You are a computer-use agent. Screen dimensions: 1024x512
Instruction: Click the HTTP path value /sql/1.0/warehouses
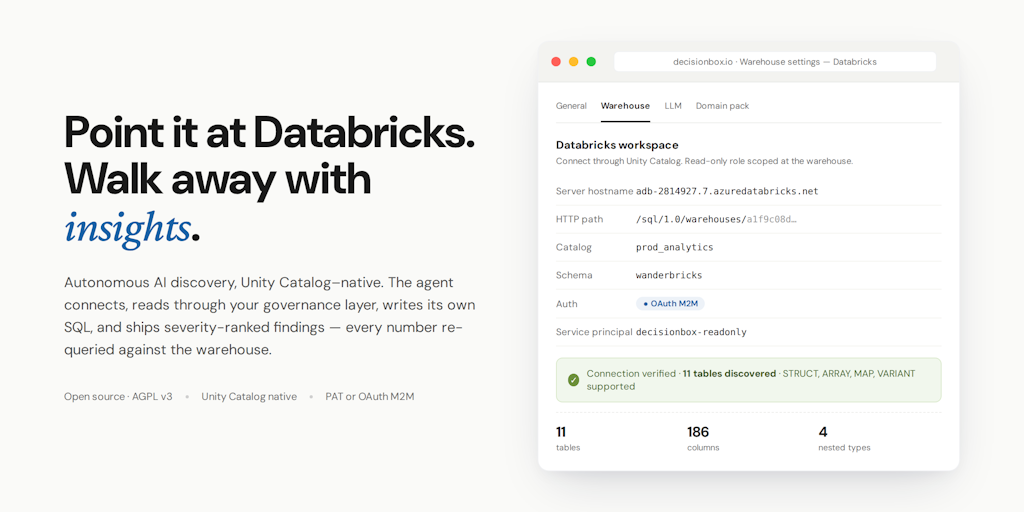pyautogui.click(x=716, y=219)
